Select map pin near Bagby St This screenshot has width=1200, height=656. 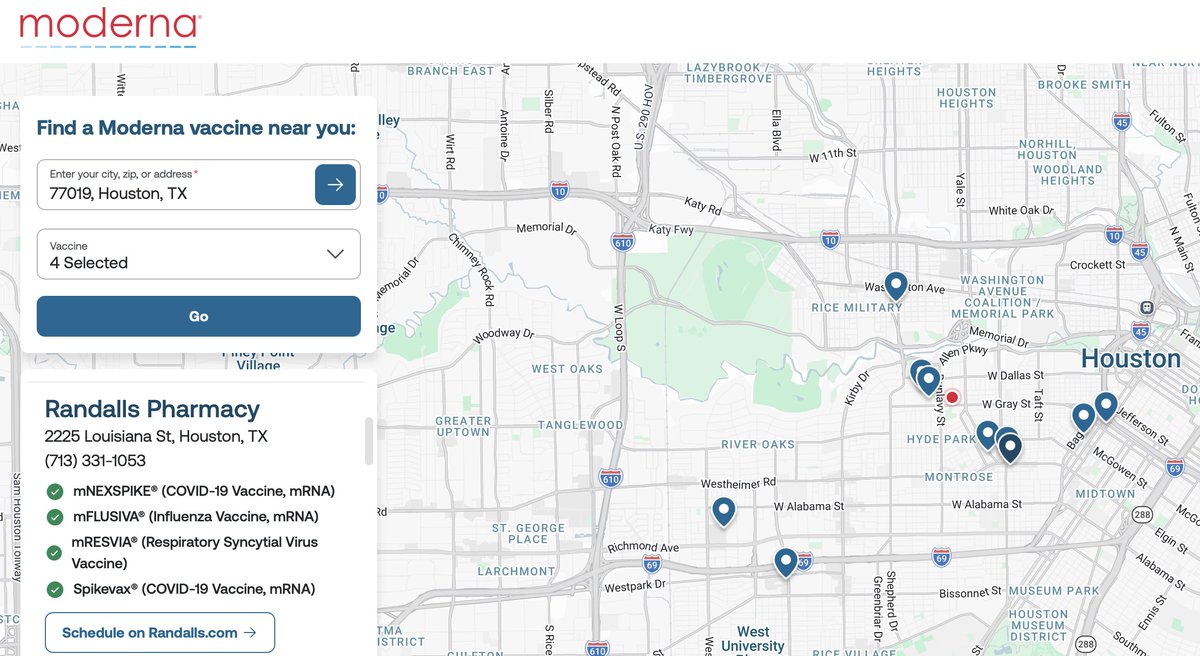click(1083, 417)
